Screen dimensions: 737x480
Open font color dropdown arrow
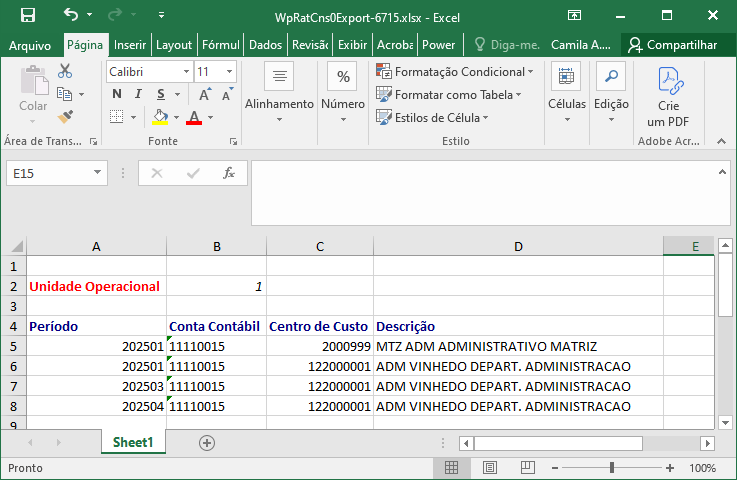pos(211,117)
